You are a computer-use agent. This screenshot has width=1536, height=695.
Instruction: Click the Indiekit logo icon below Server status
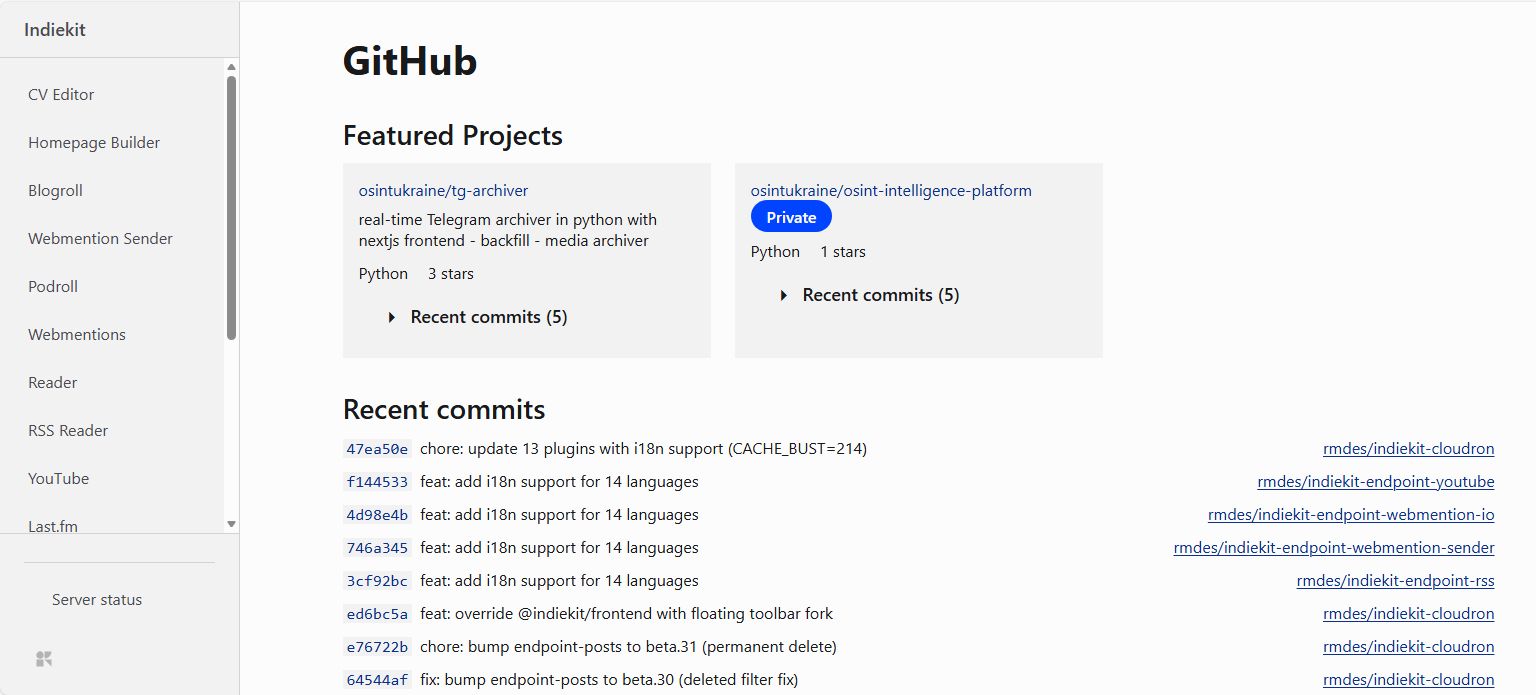[44, 659]
